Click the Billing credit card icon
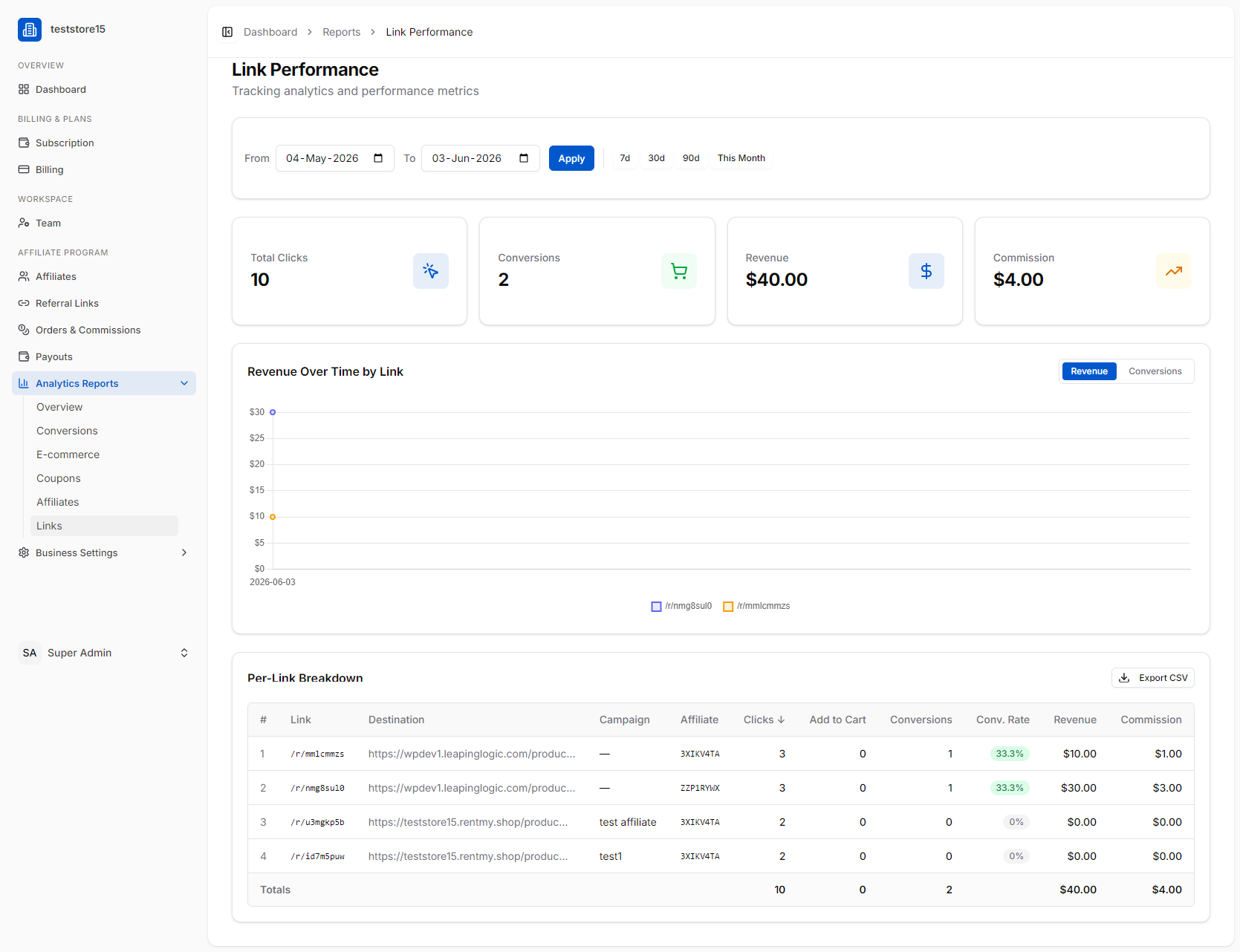Viewport: 1240px width, 952px height. pos(24,169)
